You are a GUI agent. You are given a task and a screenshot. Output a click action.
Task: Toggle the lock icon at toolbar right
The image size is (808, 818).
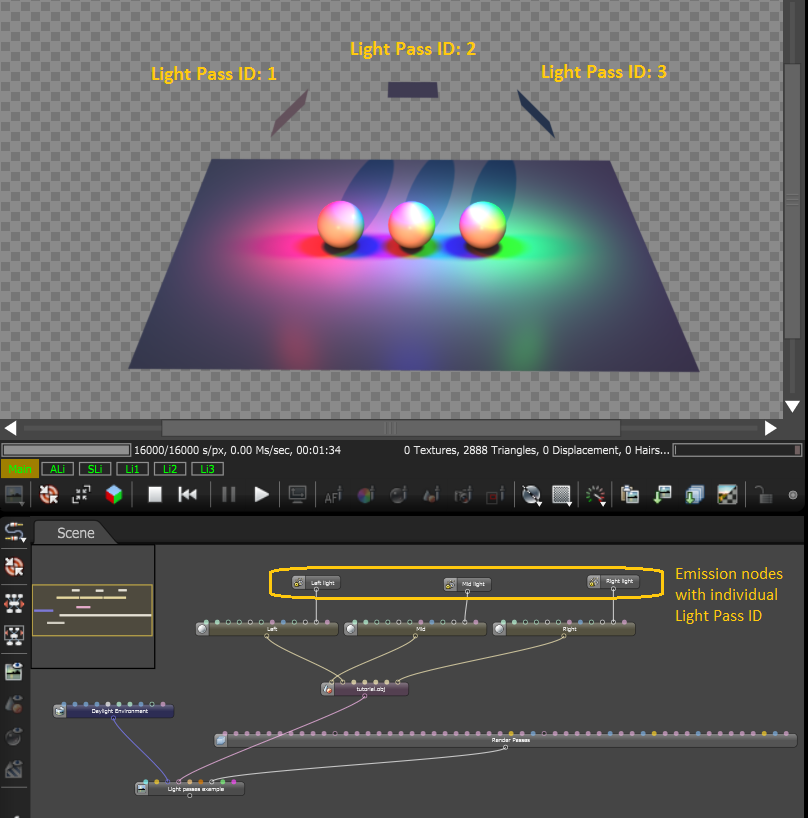(x=764, y=495)
